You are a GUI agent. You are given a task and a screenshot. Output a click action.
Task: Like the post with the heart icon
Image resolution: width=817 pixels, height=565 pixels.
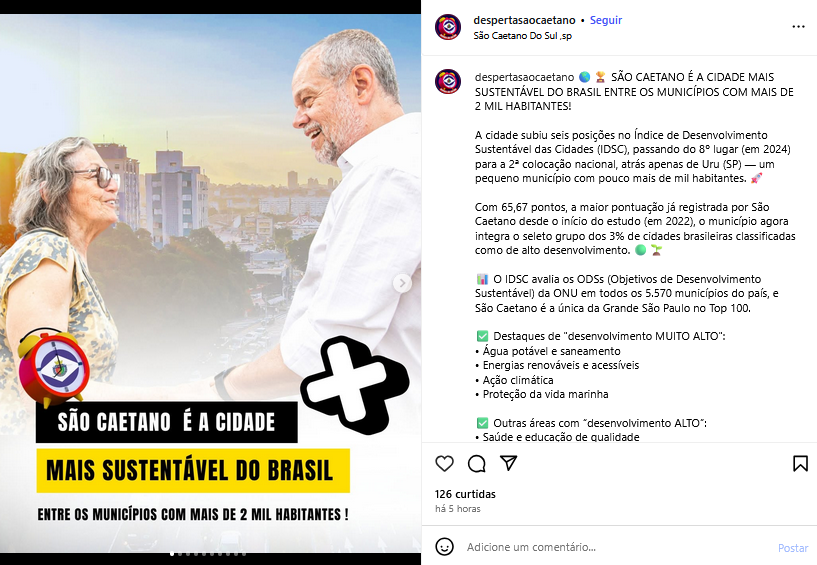point(444,463)
